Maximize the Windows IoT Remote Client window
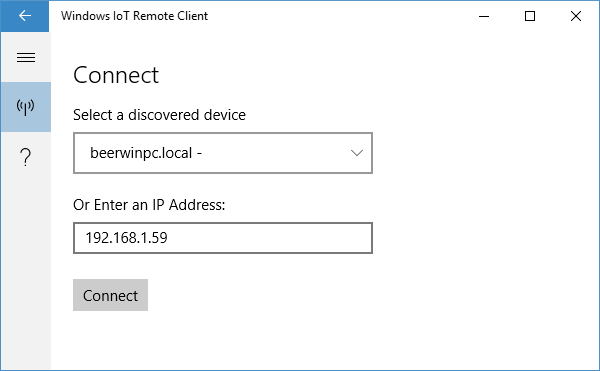600x371 pixels. point(530,16)
